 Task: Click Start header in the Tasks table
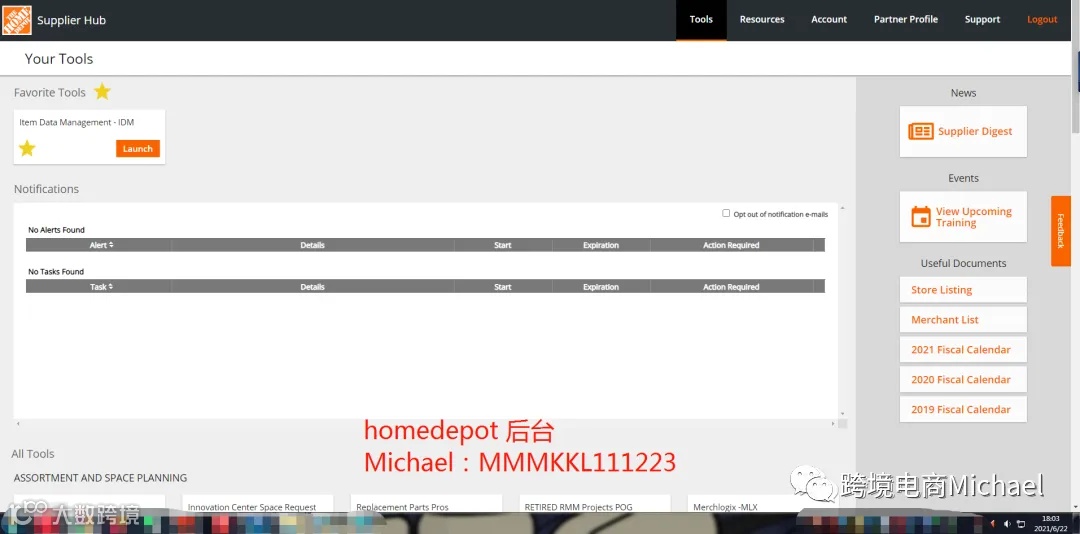(503, 287)
